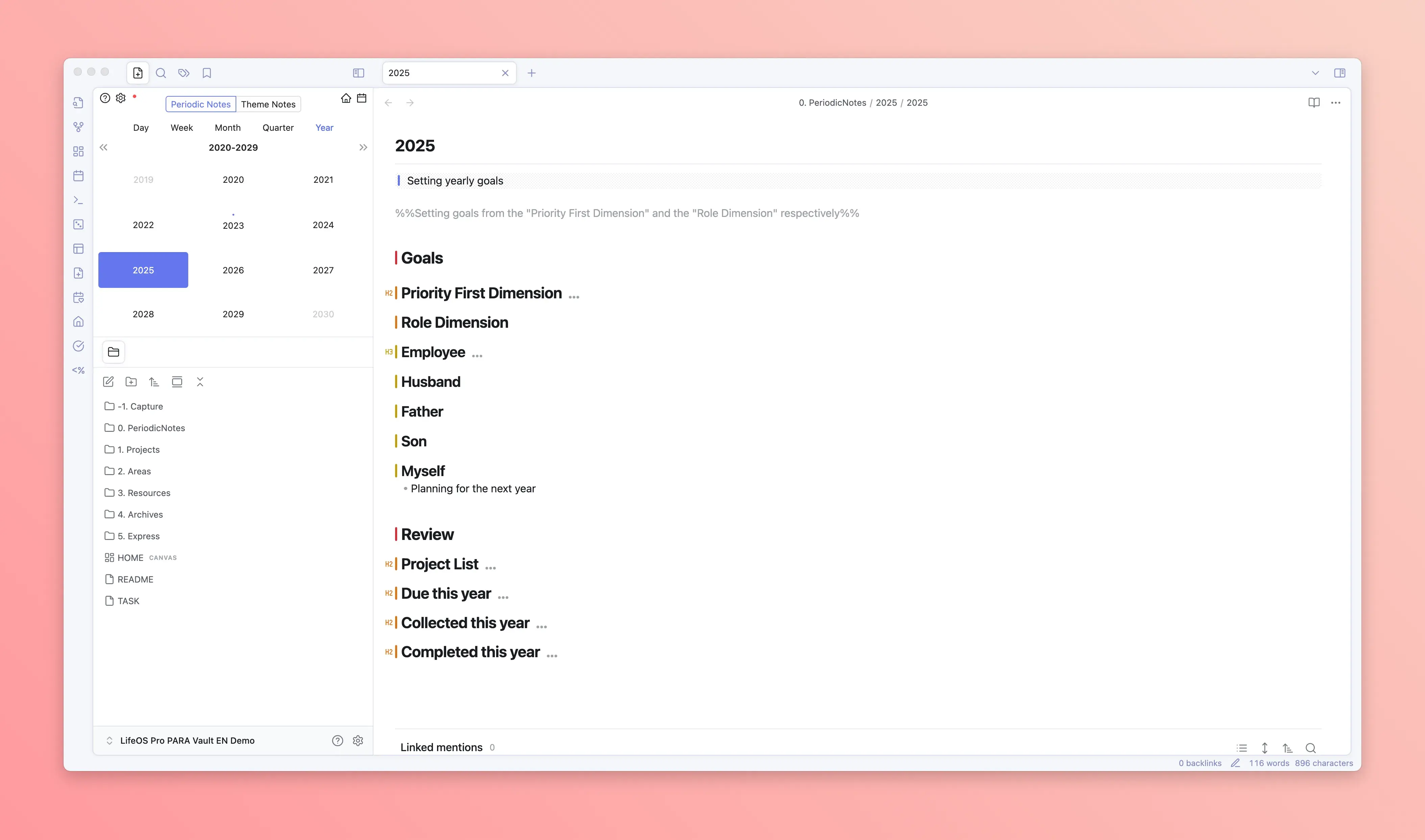The width and height of the screenshot is (1425, 840).
Task: Open the search icon in top toolbar
Action: coord(161,73)
